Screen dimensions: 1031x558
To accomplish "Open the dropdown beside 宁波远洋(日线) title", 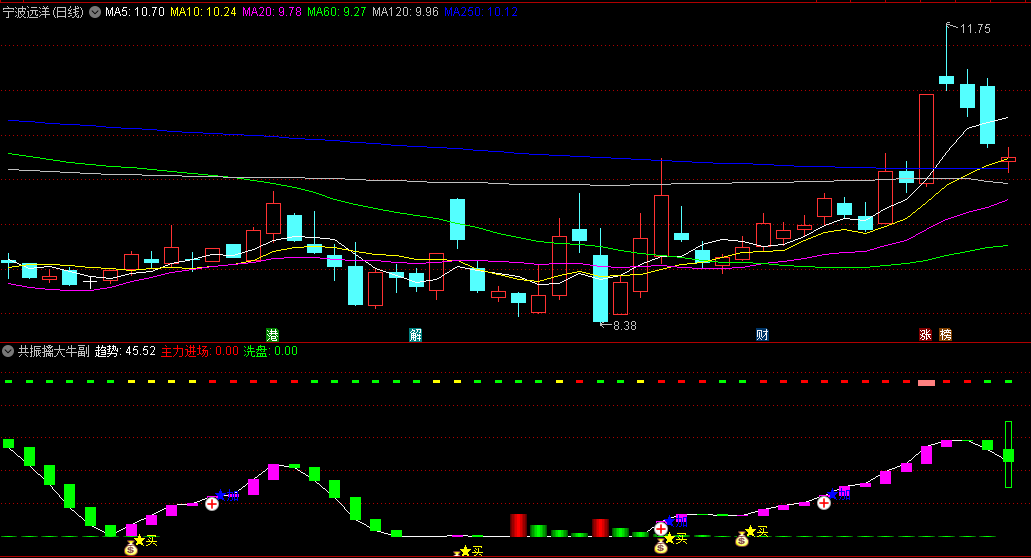I will pyautogui.click(x=95, y=12).
